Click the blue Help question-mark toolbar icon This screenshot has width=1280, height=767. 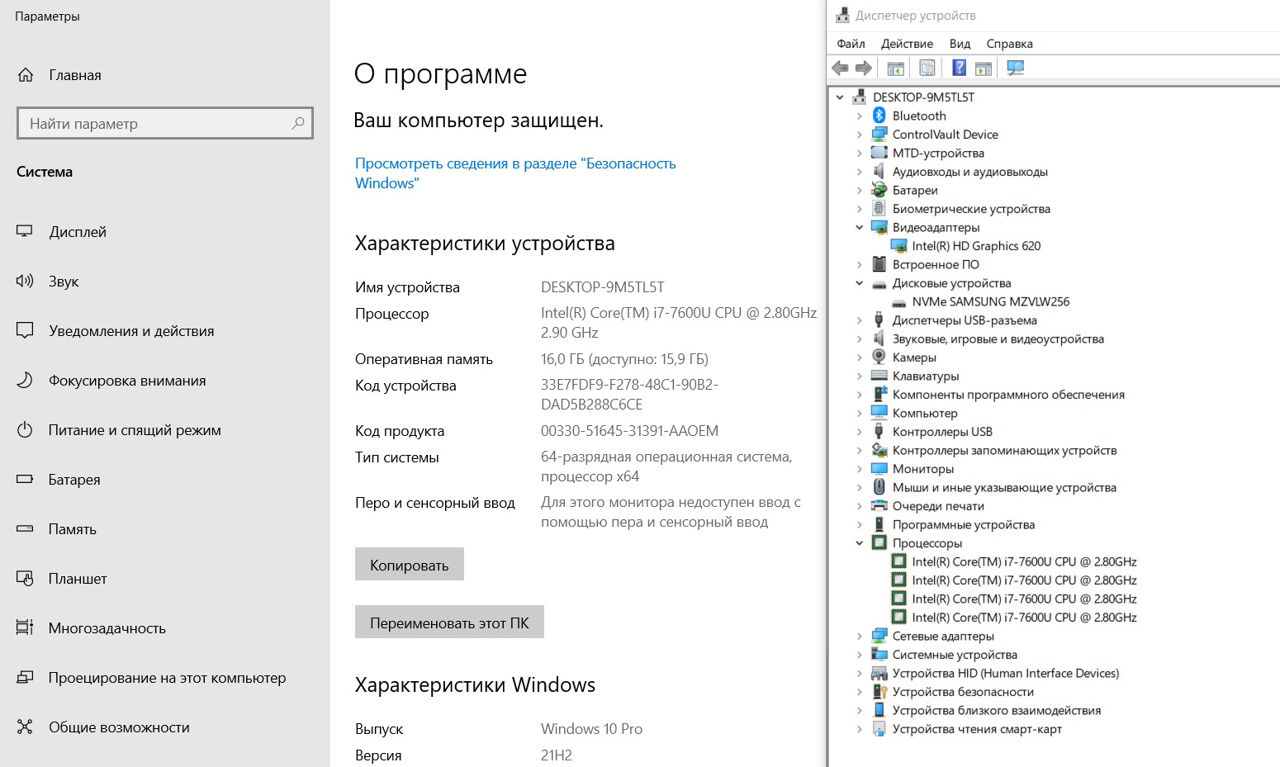click(959, 68)
